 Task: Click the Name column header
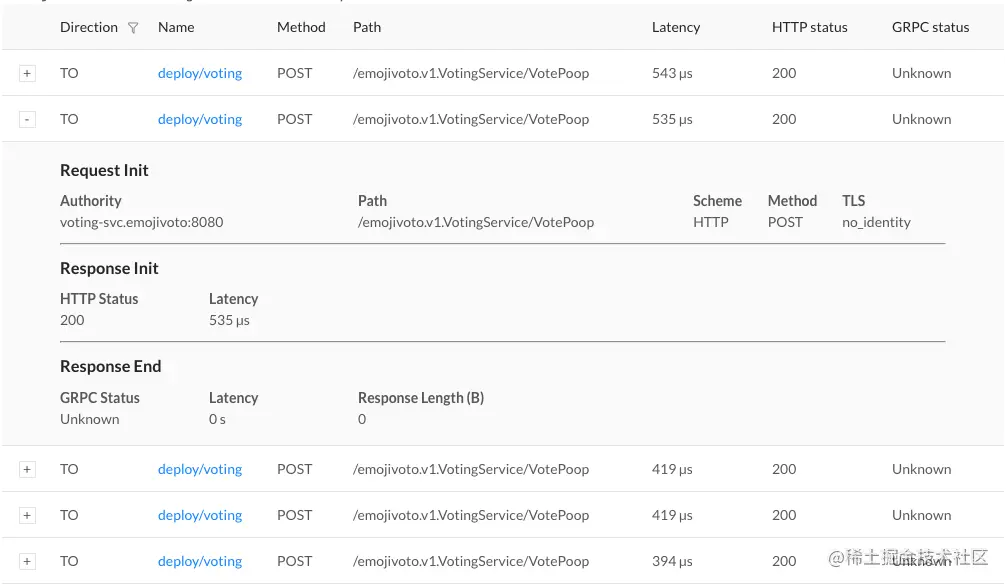coord(176,27)
